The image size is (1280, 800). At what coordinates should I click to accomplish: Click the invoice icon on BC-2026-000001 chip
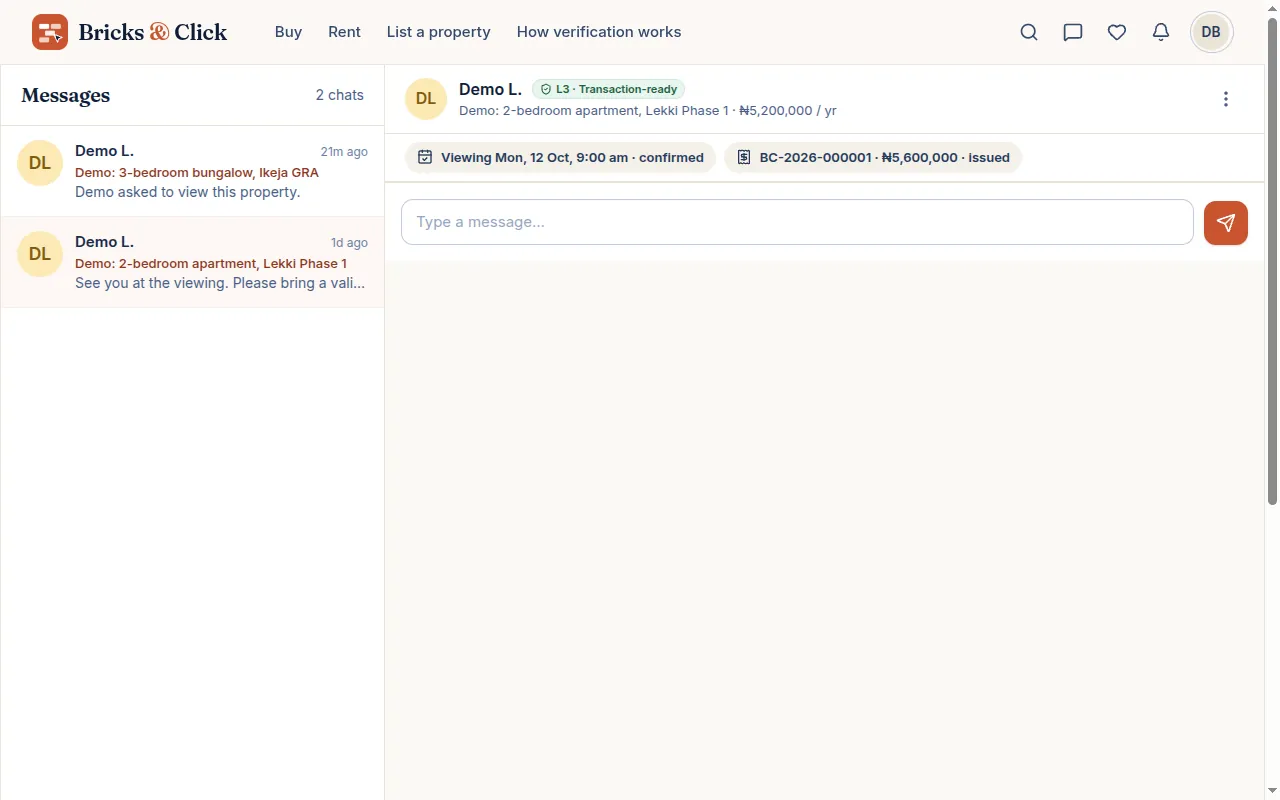(x=744, y=157)
